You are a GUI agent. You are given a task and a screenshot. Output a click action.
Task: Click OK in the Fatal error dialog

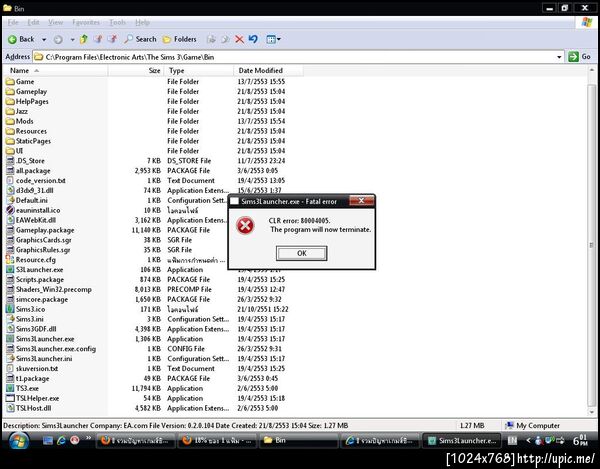click(302, 253)
